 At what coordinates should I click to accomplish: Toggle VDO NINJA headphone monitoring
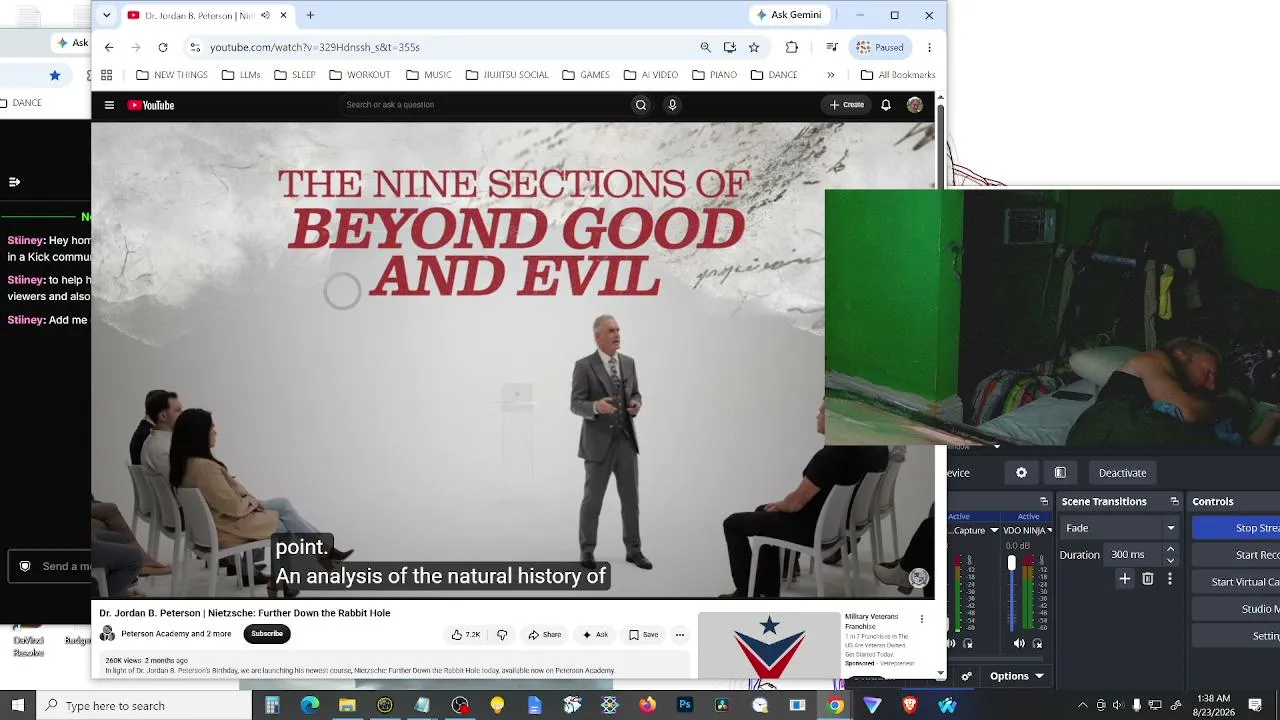(1037, 644)
